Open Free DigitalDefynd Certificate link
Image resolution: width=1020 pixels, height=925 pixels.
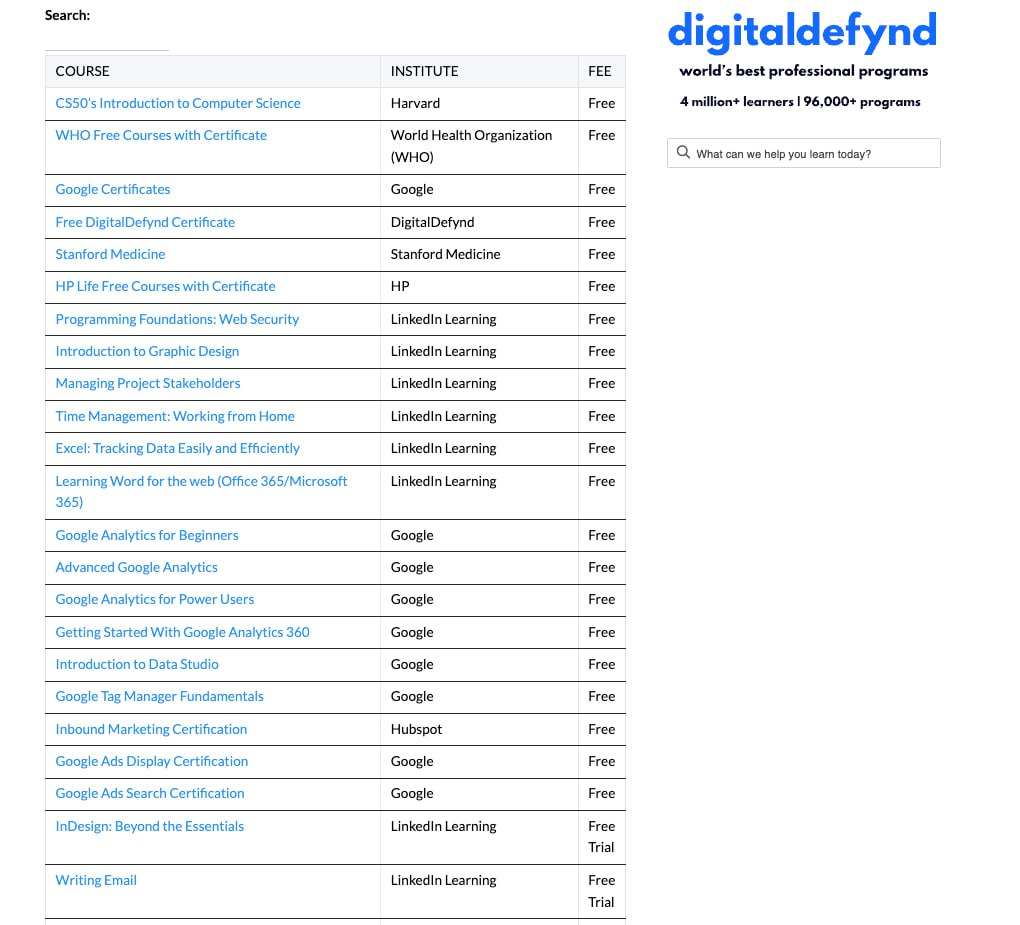tap(145, 222)
